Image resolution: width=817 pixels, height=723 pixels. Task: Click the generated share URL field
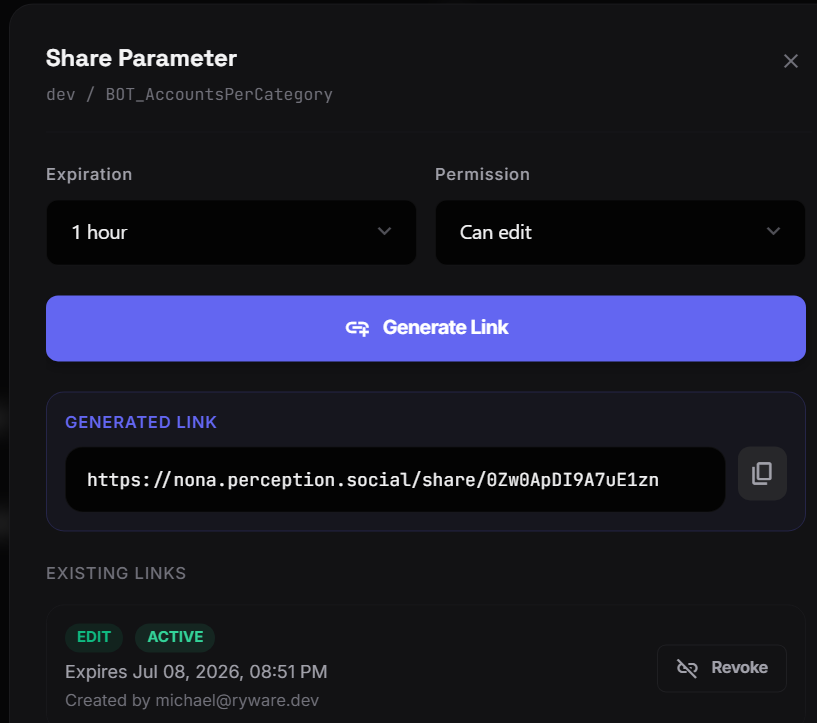[395, 480]
